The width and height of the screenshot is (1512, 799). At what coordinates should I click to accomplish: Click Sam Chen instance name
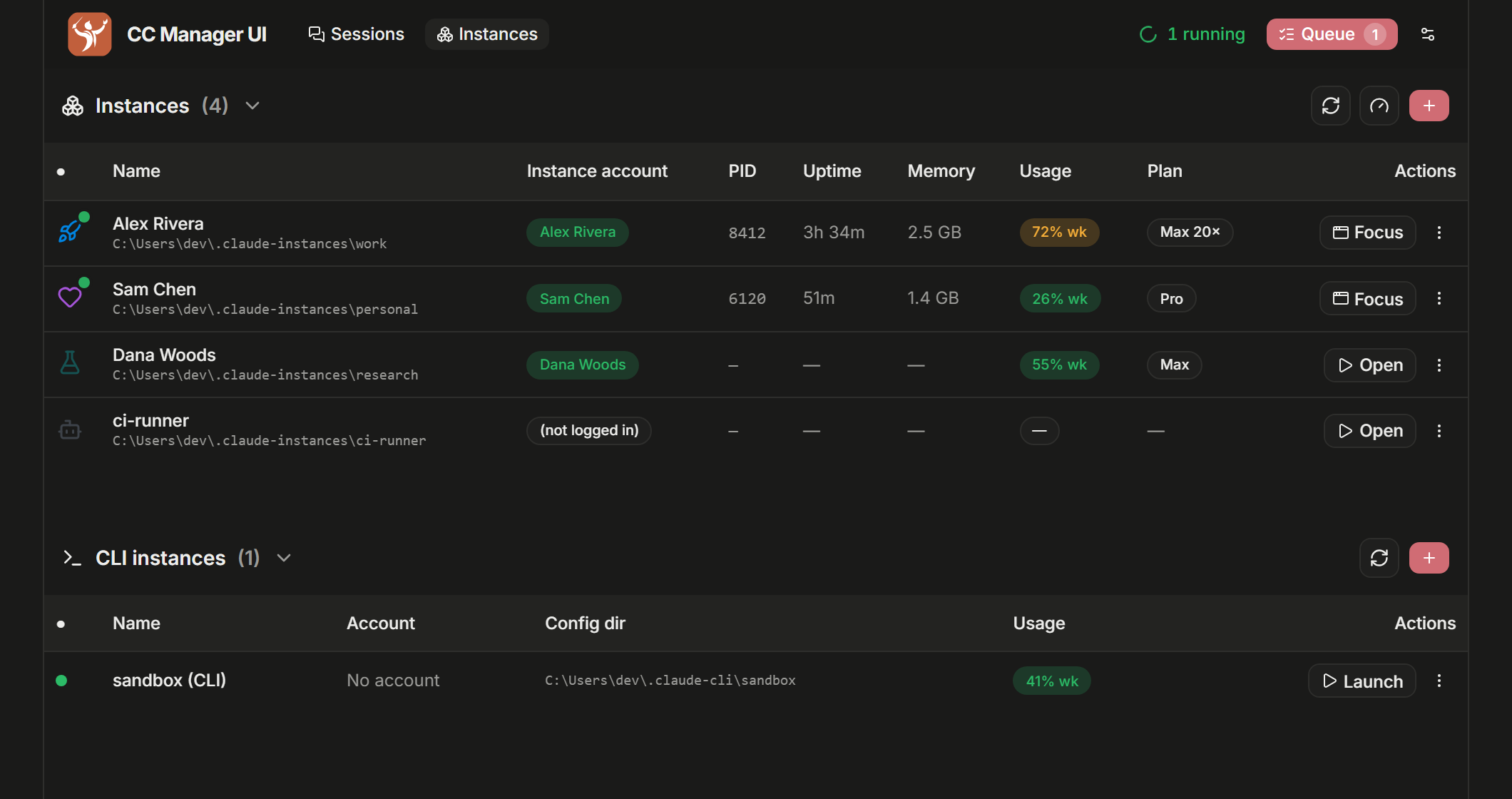click(x=154, y=289)
